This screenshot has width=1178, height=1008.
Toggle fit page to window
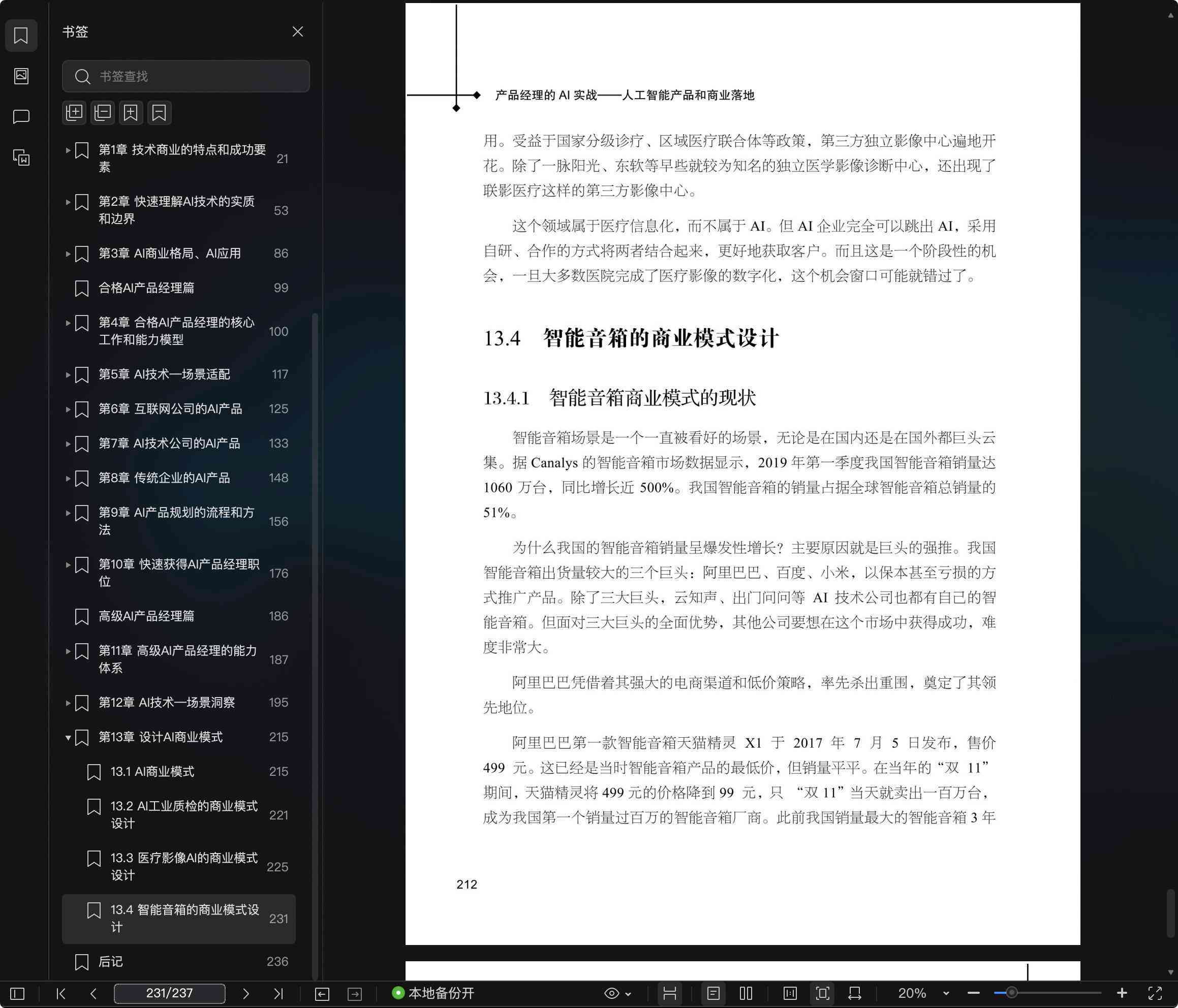(x=822, y=993)
